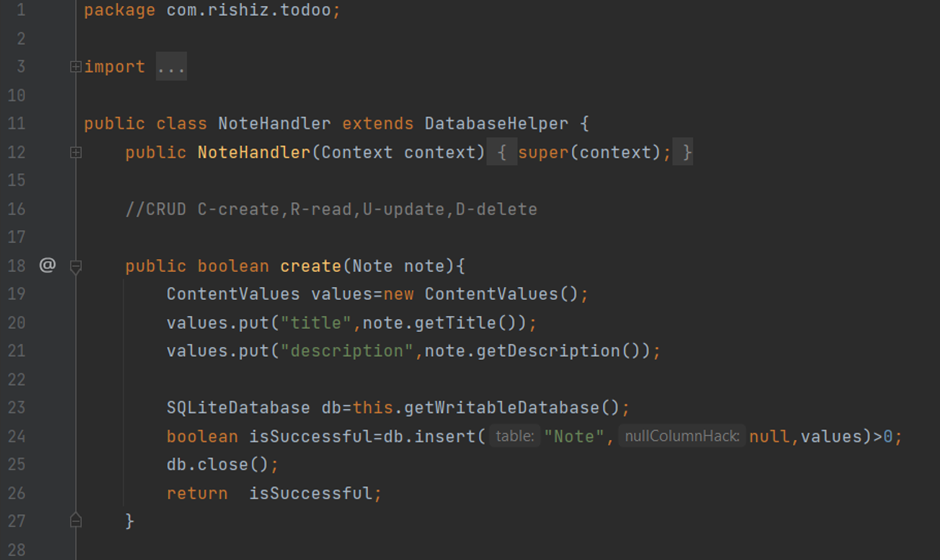This screenshot has height=560, width=940.
Task: Click the @ gutter icon beside create method
Action: tap(47, 266)
